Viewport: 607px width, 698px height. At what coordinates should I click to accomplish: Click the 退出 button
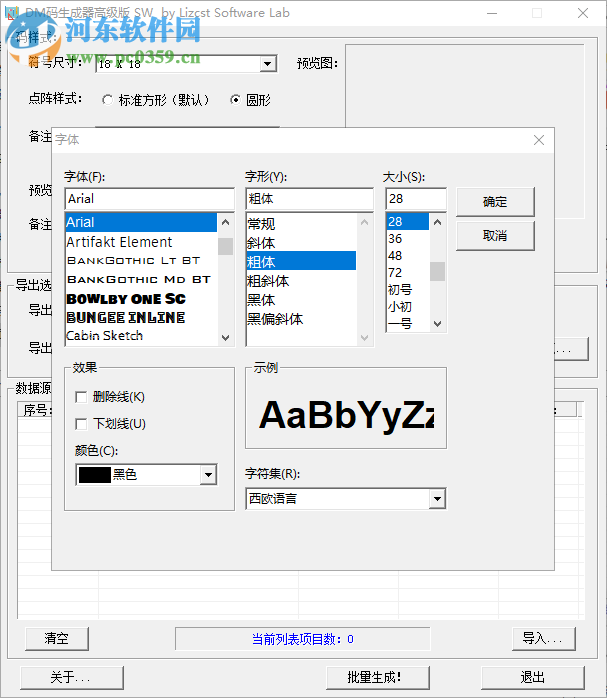click(532, 678)
